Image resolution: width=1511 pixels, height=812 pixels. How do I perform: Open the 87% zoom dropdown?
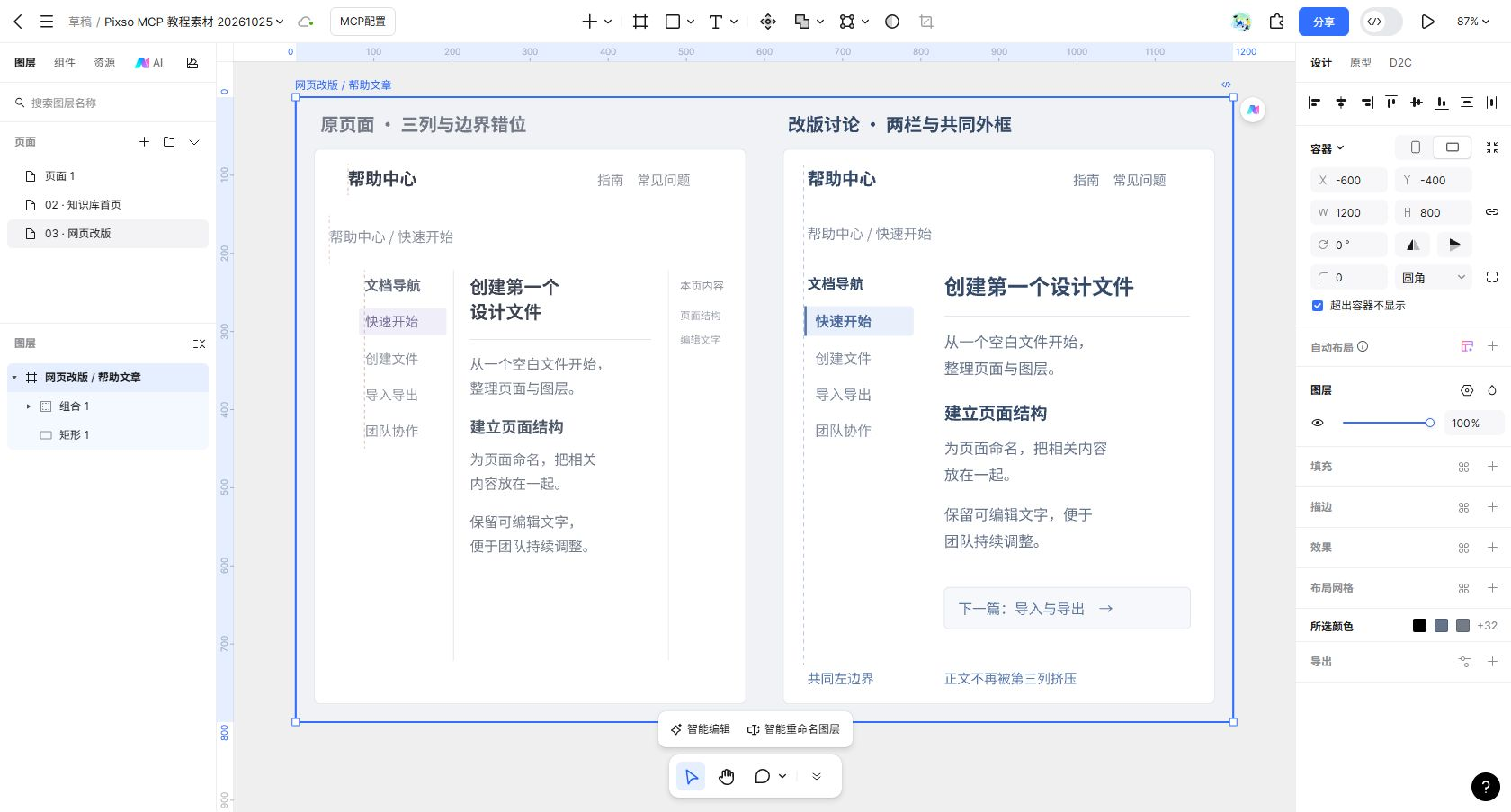click(x=1473, y=22)
